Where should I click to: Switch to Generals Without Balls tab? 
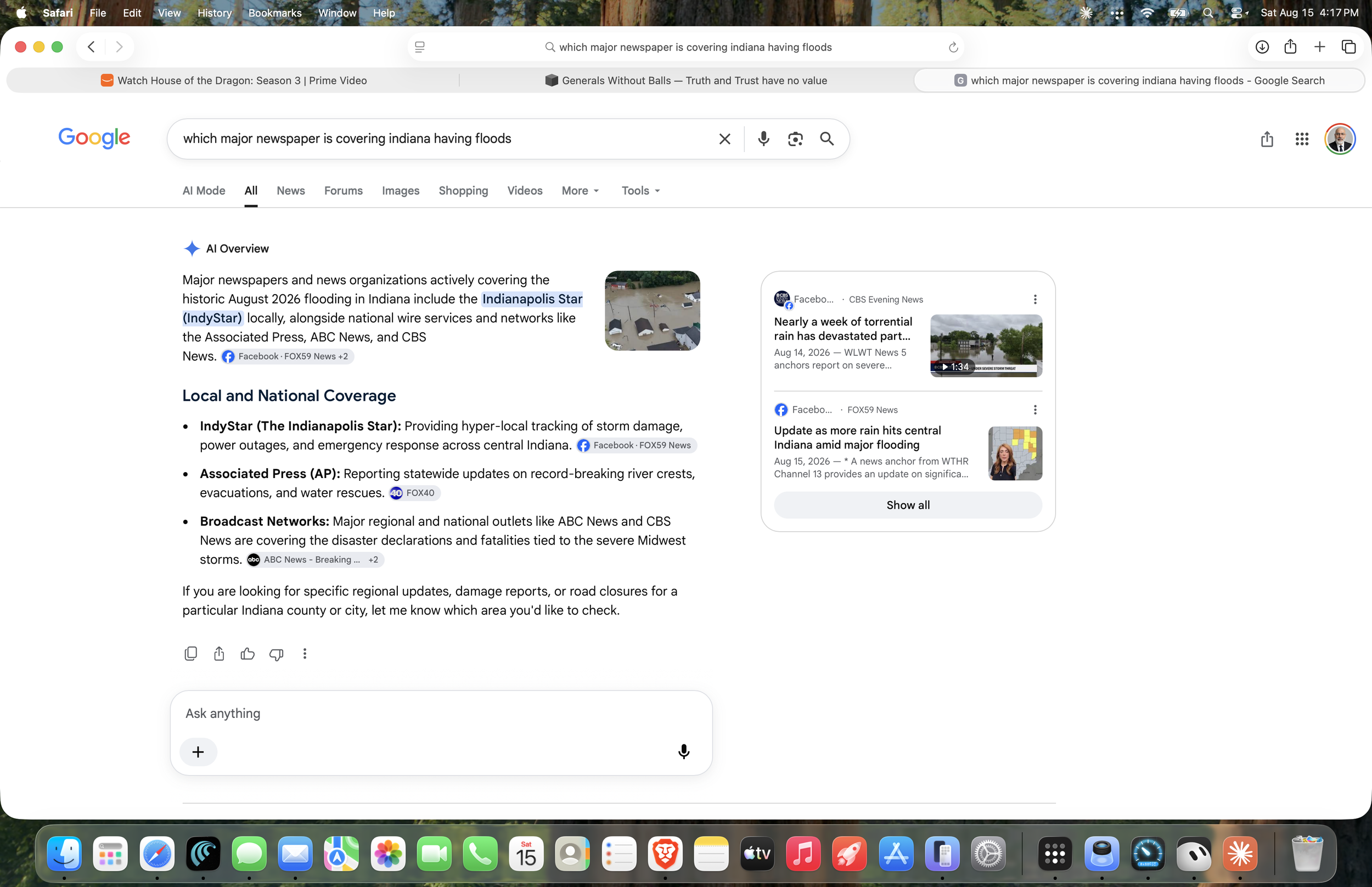coord(685,81)
